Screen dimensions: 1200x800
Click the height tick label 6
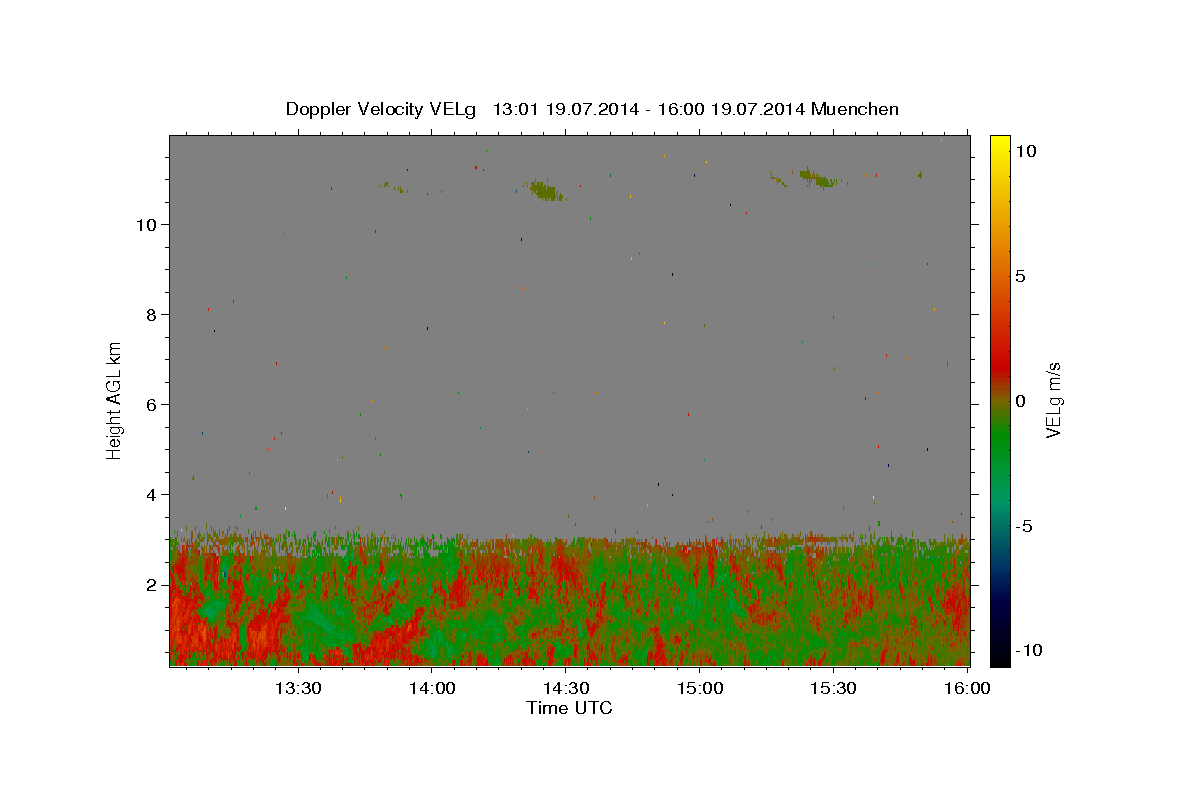[150, 405]
